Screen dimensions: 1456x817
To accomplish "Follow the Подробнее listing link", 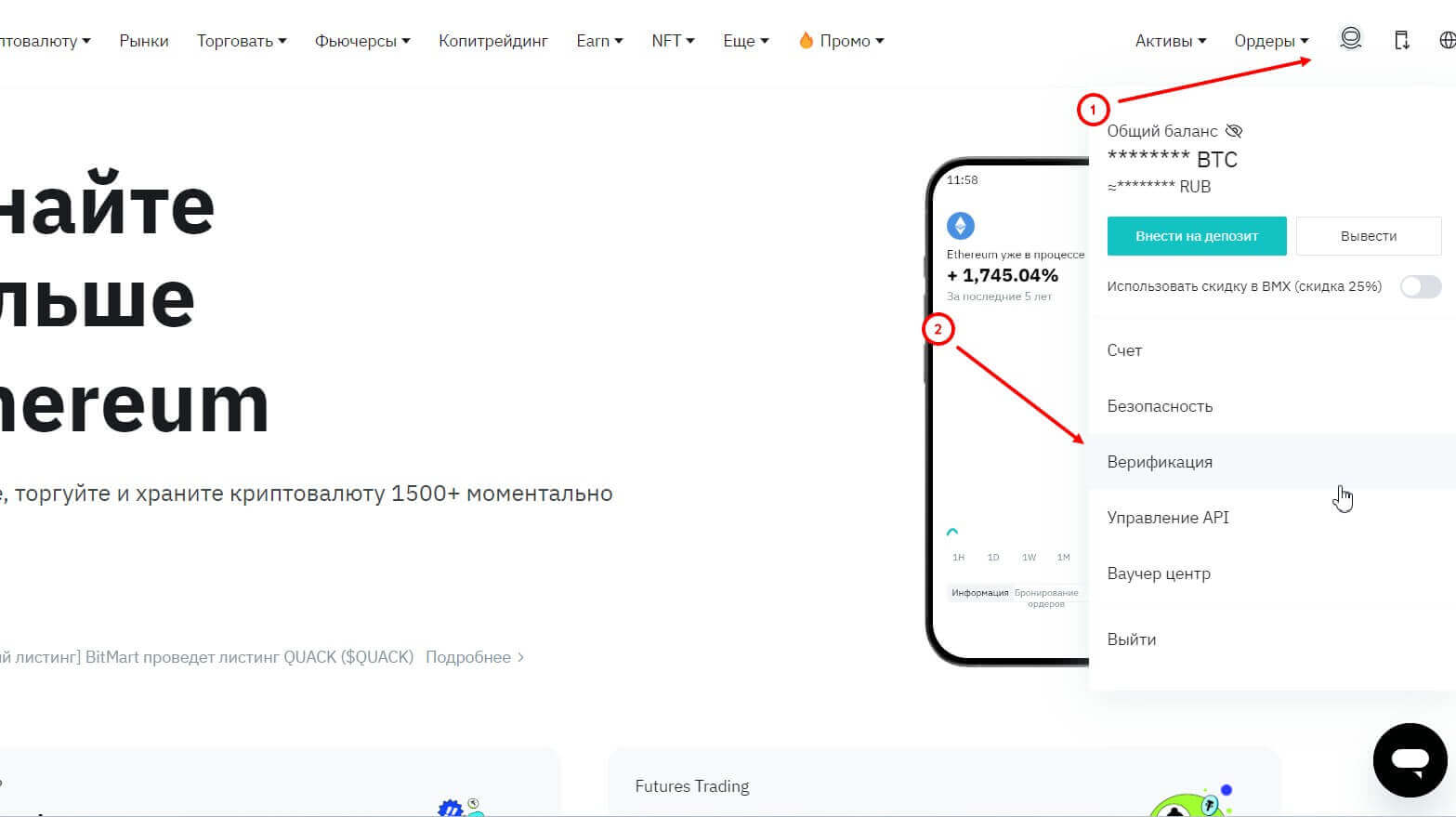I will pos(474,657).
